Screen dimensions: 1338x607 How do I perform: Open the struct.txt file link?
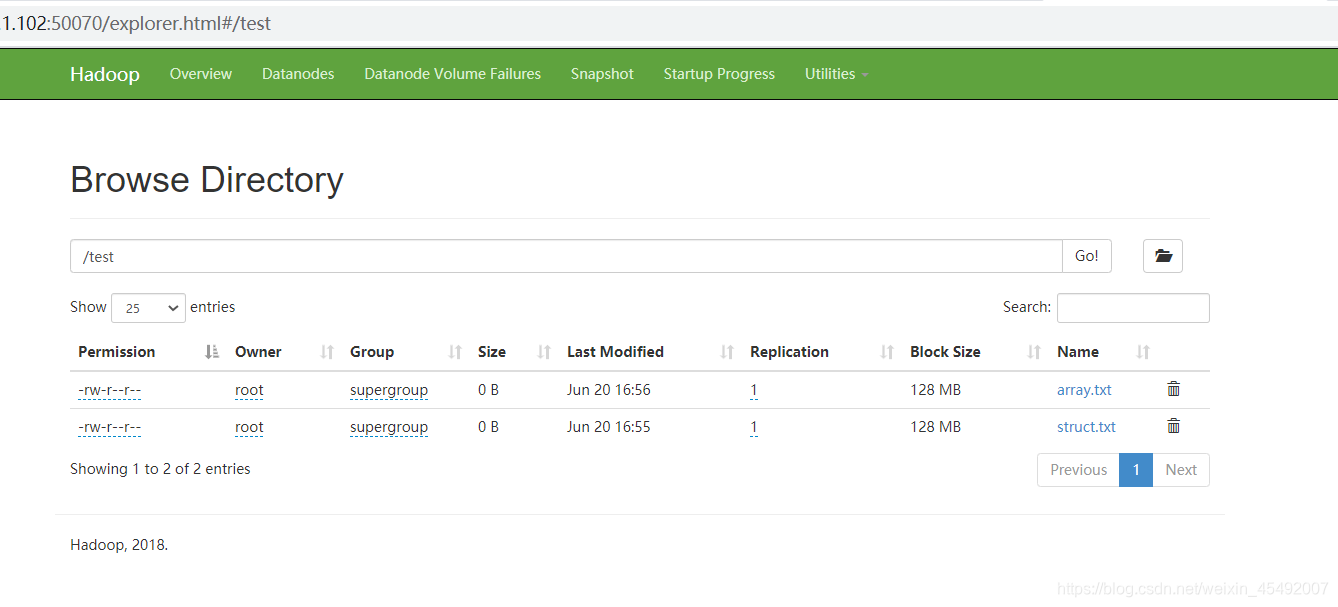1086,427
